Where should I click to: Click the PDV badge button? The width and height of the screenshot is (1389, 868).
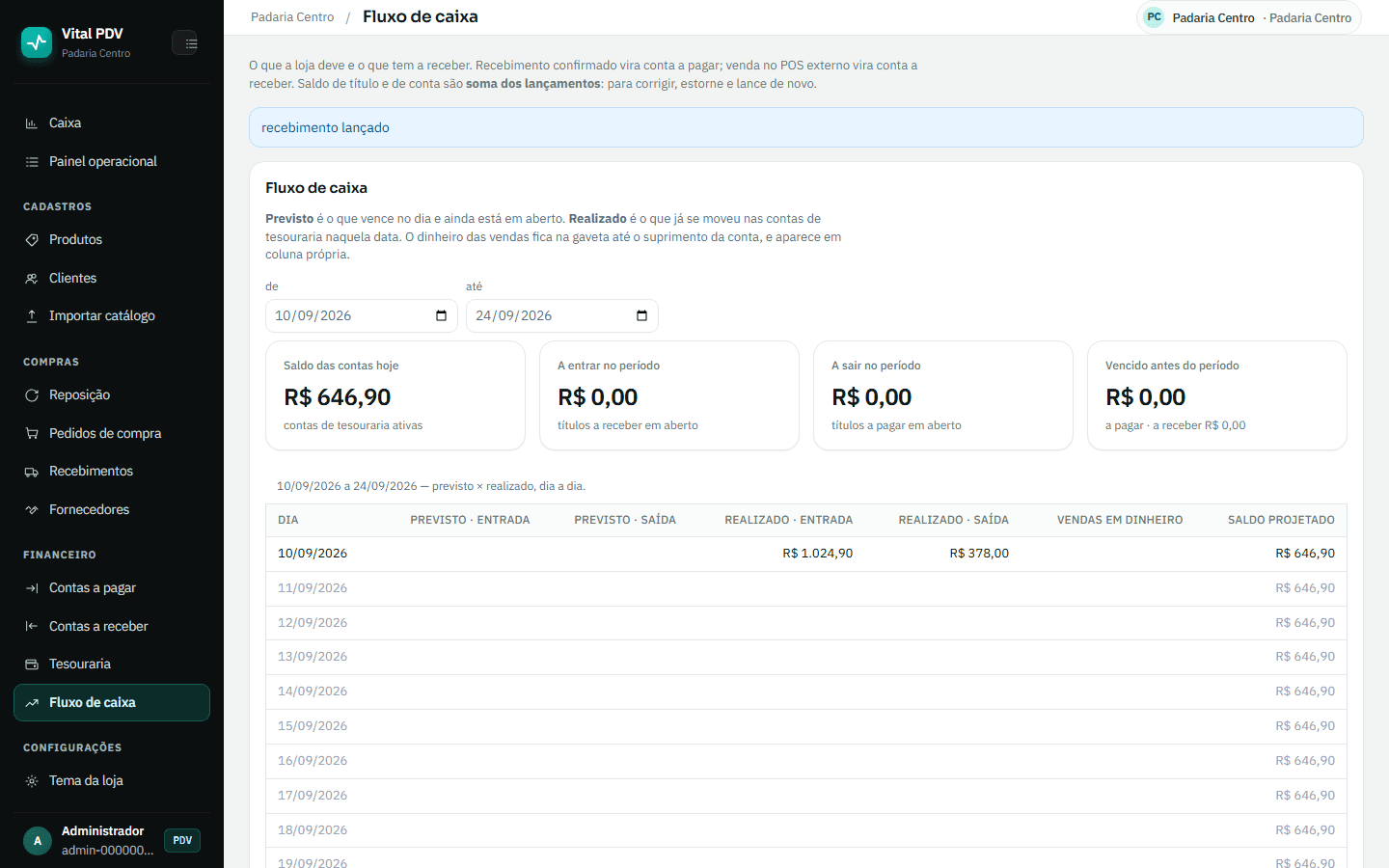[x=182, y=841]
